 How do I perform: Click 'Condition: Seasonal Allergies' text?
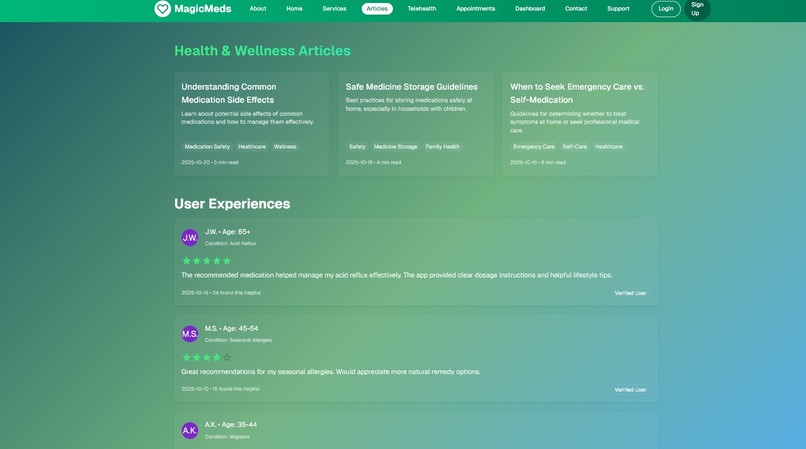click(x=238, y=340)
